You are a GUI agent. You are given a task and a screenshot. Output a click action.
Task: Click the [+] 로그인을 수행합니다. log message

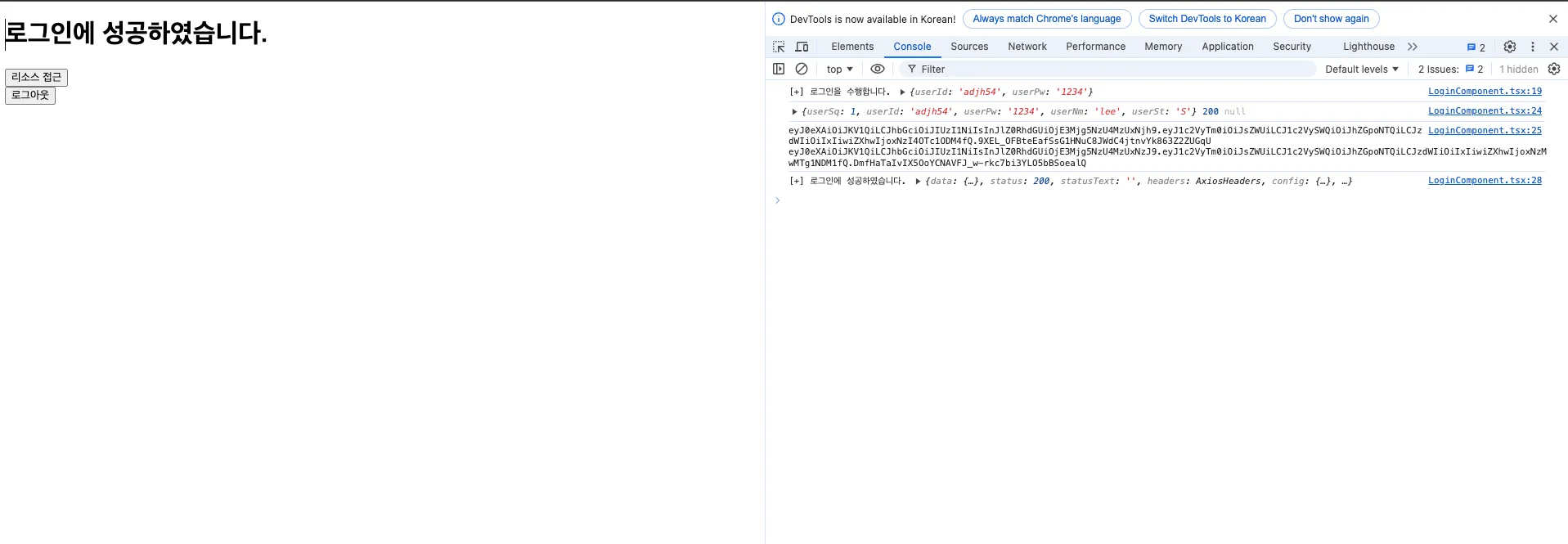pos(840,92)
